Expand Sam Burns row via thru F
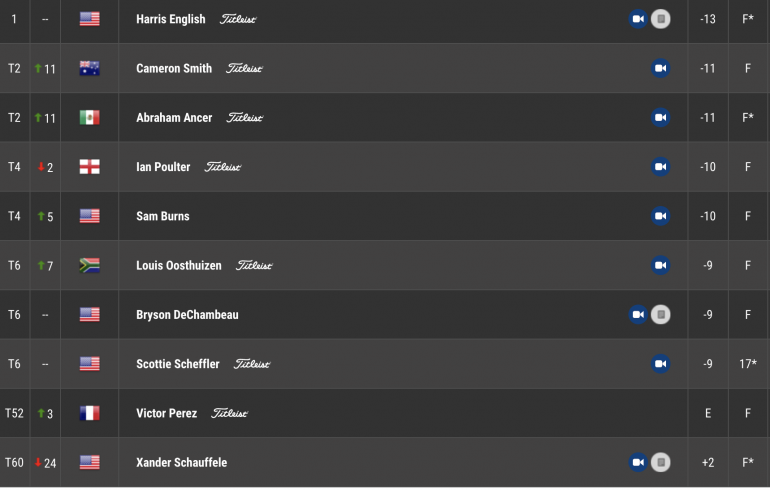770x490 pixels. click(747, 216)
